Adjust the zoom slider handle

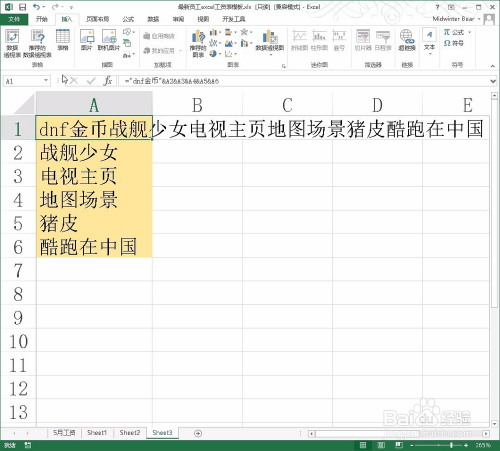tap(451, 445)
